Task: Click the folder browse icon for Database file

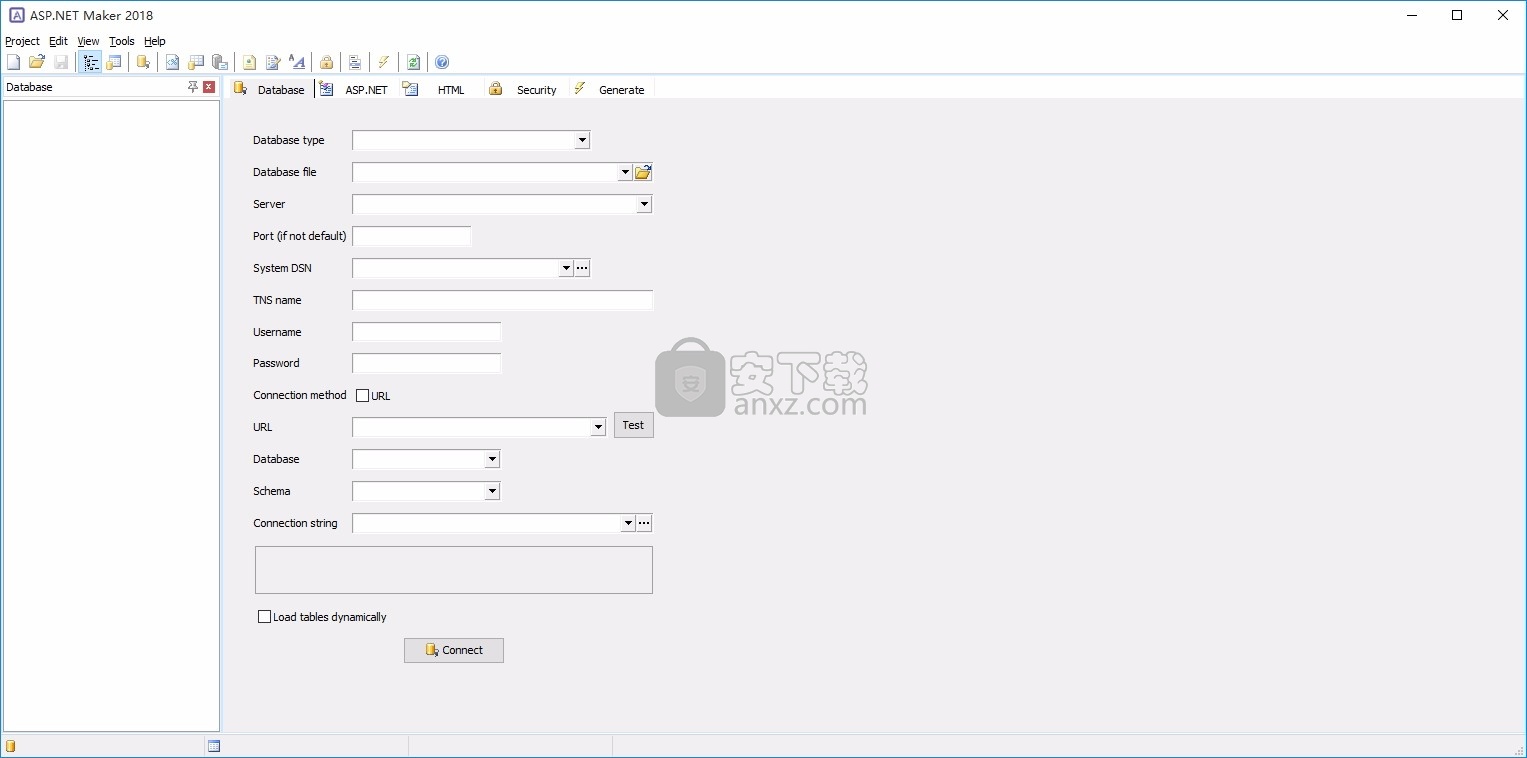Action: click(643, 172)
